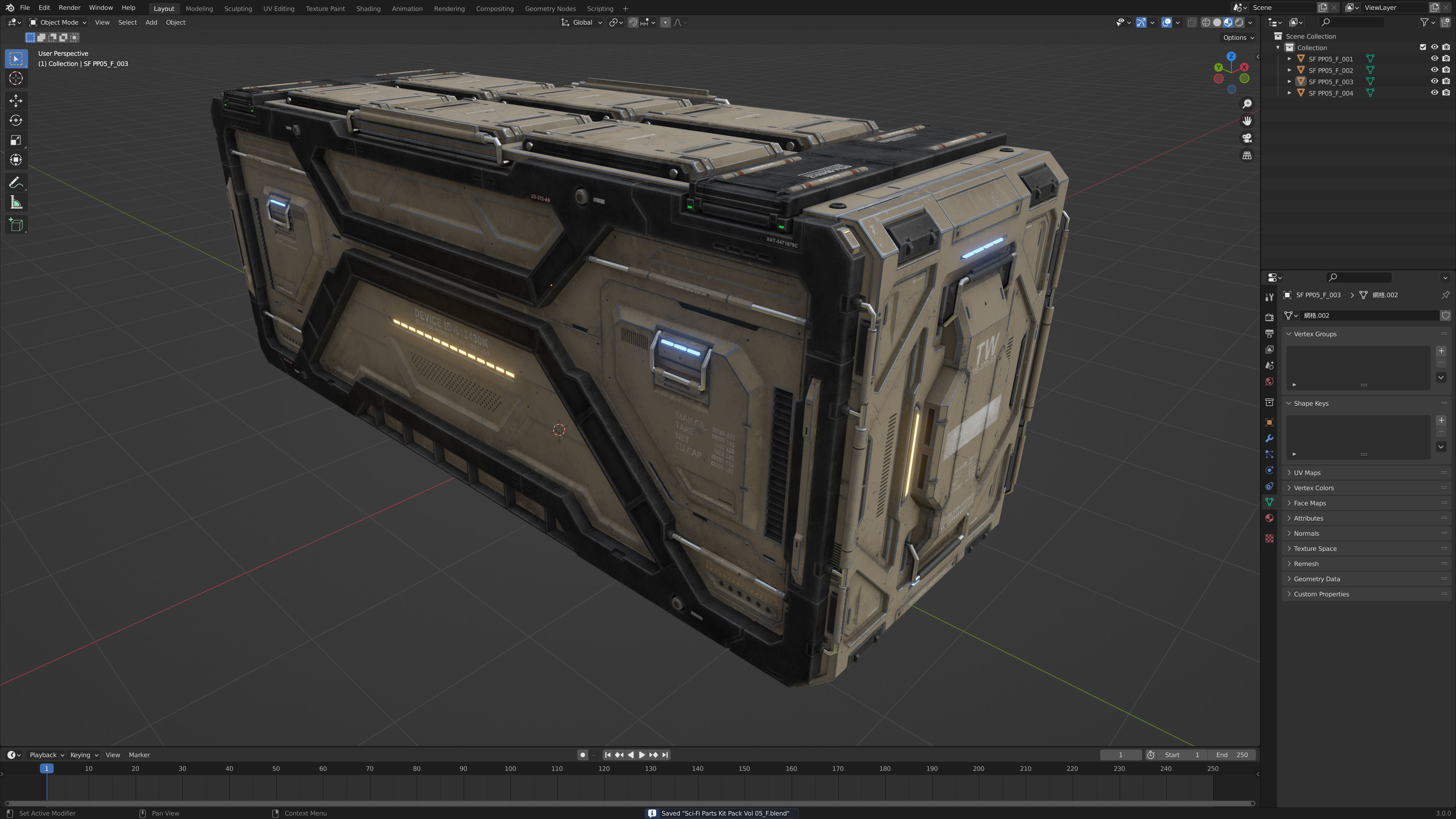Select the Add Cube tool

16,225
